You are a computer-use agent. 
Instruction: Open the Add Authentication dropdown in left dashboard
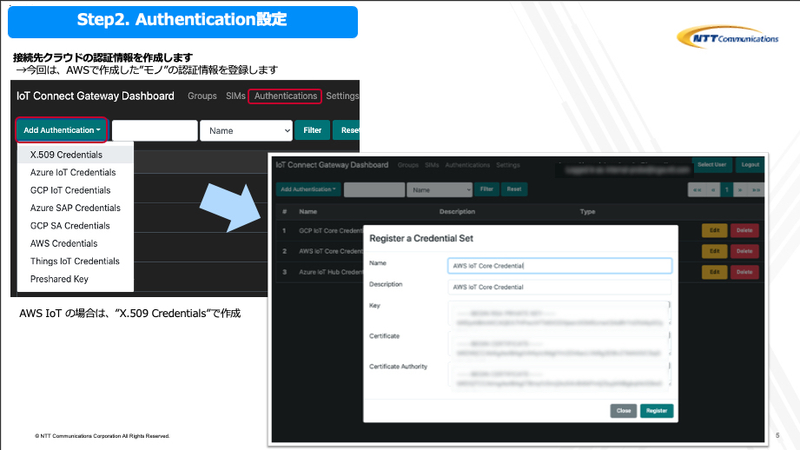pos(61,130)
